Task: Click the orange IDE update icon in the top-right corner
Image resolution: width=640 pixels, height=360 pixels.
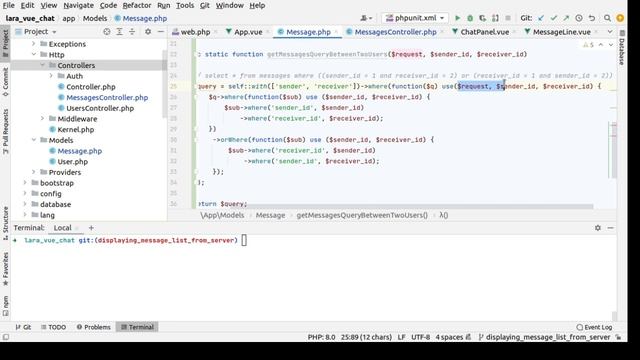Action: [x=620, y=18]
